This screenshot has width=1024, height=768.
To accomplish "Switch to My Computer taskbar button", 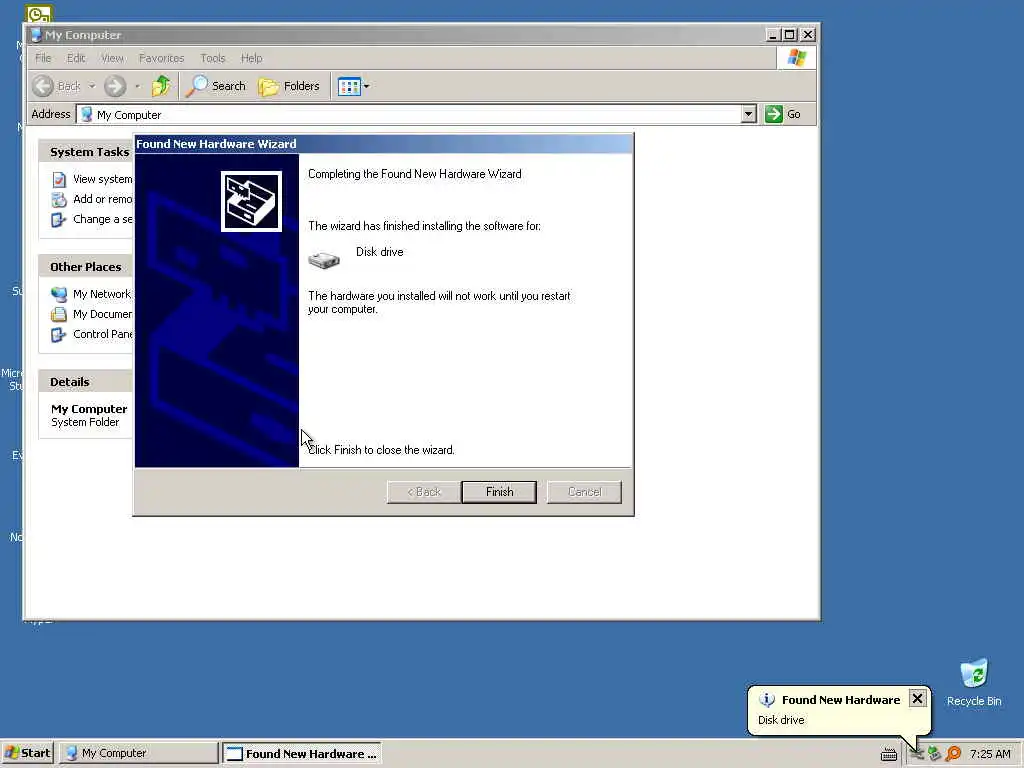I will [138, 753].
